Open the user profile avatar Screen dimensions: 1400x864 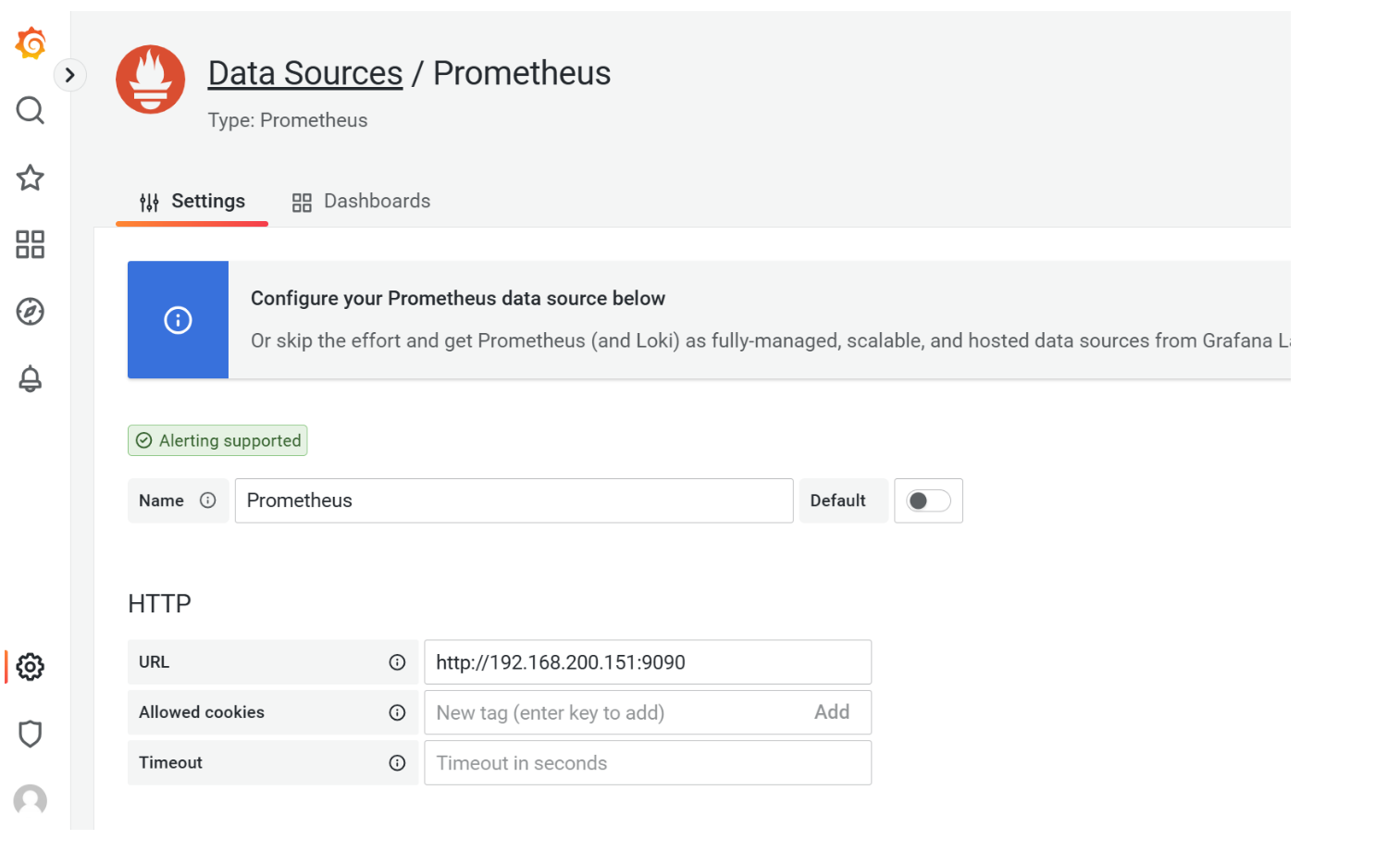pos(31,800)
